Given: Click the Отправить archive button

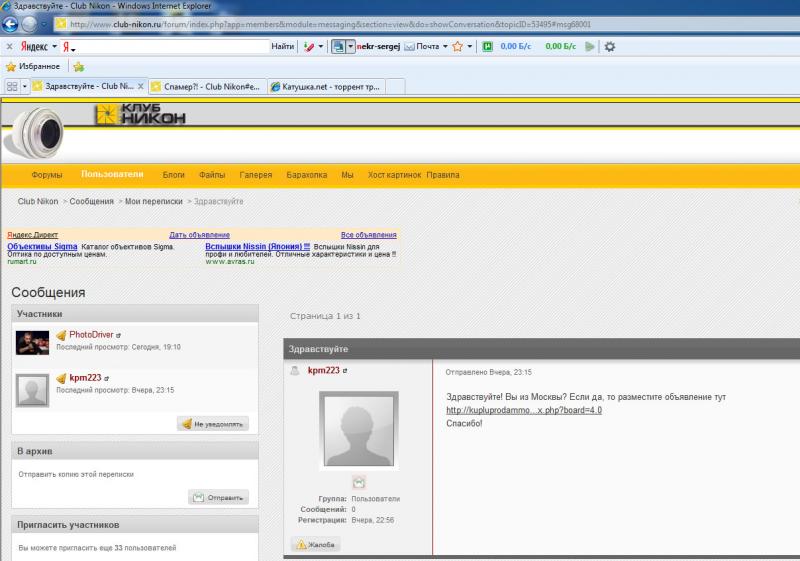Looking at the screenshot, I should click(x=219, y=497).
